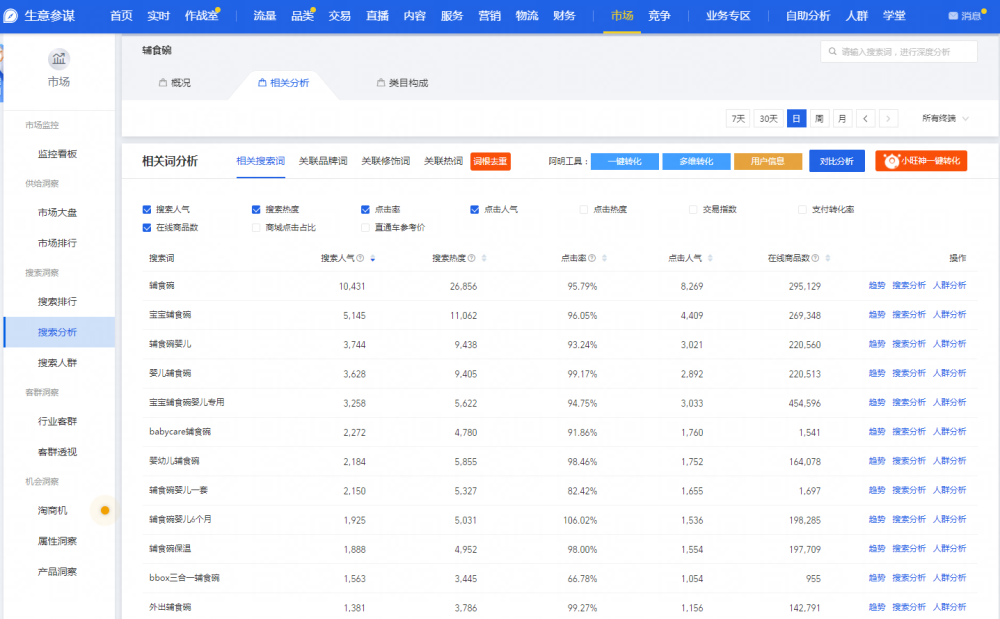Select the 关联品牌词 tab

pyautogui.click(x=323, y=161)
